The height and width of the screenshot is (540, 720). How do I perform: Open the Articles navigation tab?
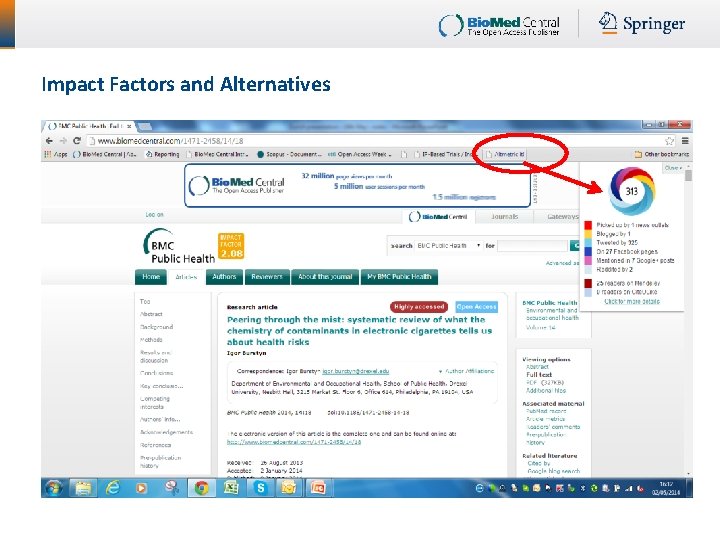pos(186,277)
